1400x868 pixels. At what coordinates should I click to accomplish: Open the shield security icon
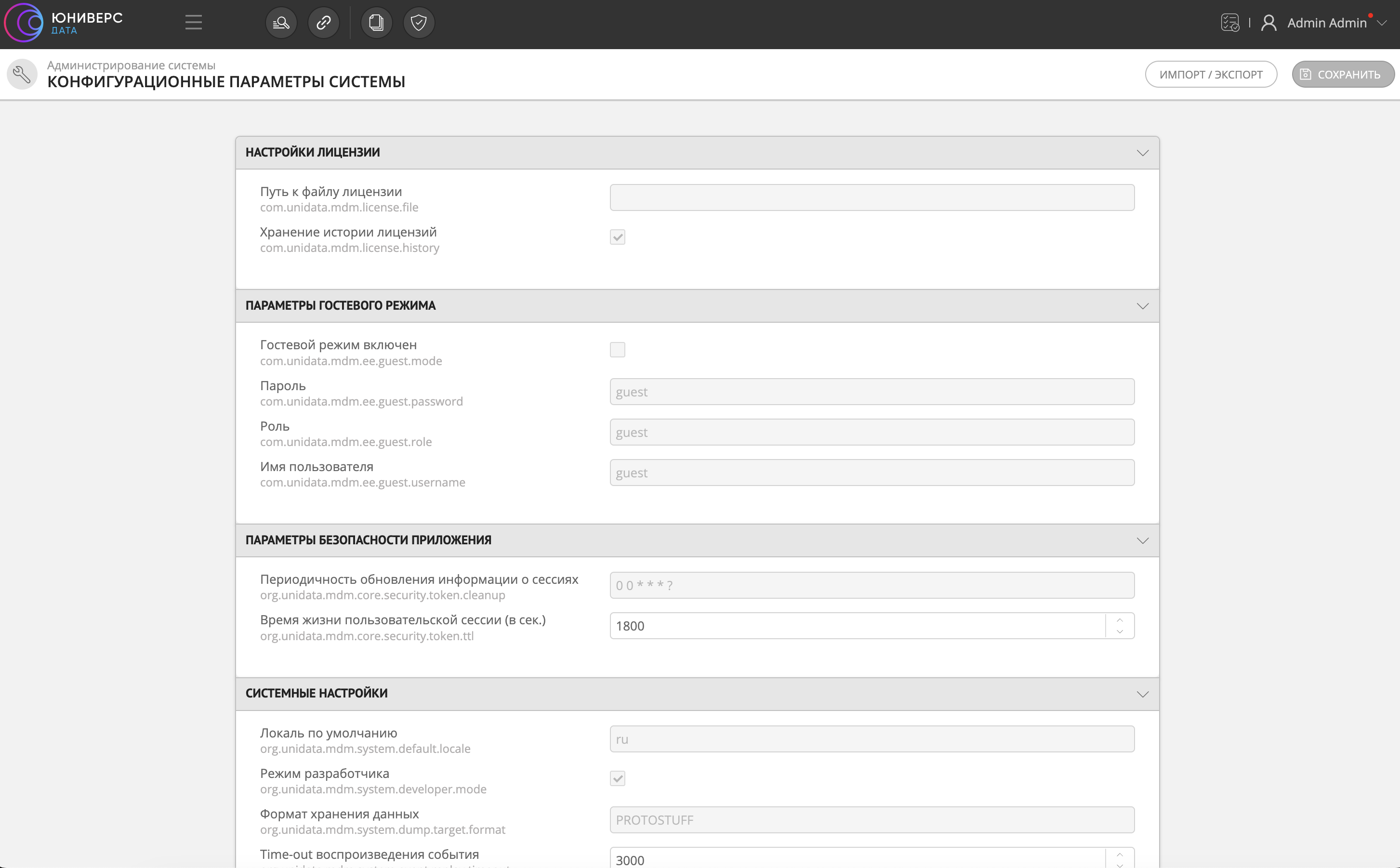coord(419,23)
